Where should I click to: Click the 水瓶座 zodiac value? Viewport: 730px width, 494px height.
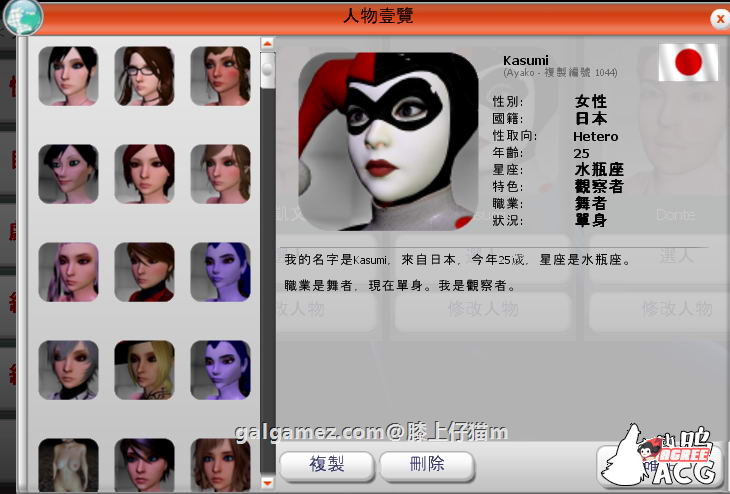tap(599, 169)
